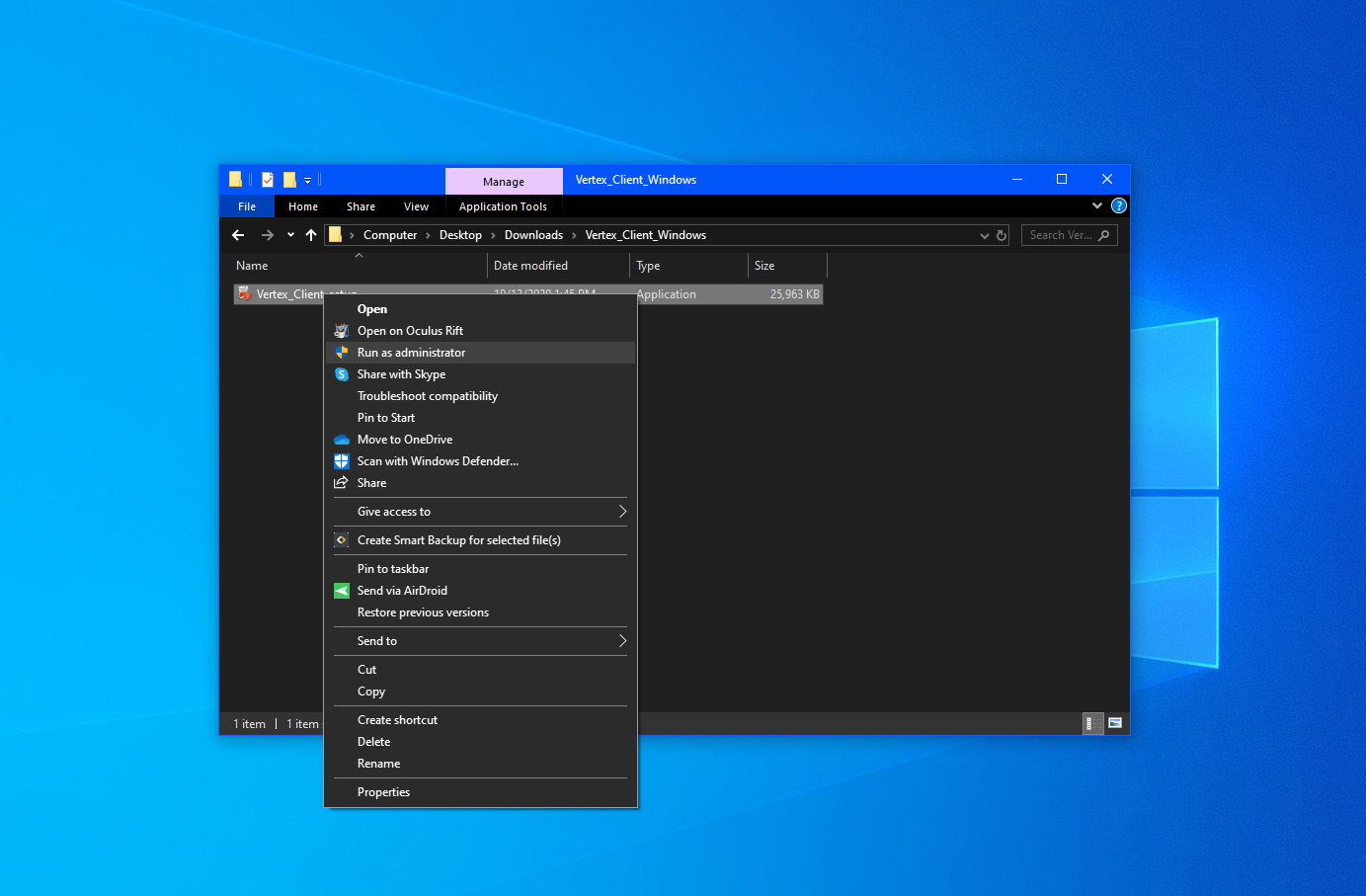
Task: Click the AirDroid green icon
Action: (342, 591)
